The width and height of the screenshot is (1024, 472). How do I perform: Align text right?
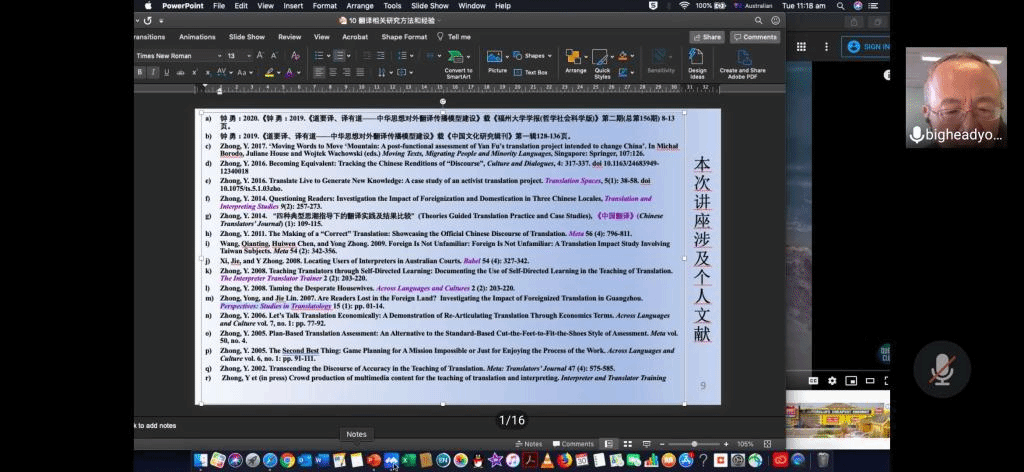coord(346,72)
